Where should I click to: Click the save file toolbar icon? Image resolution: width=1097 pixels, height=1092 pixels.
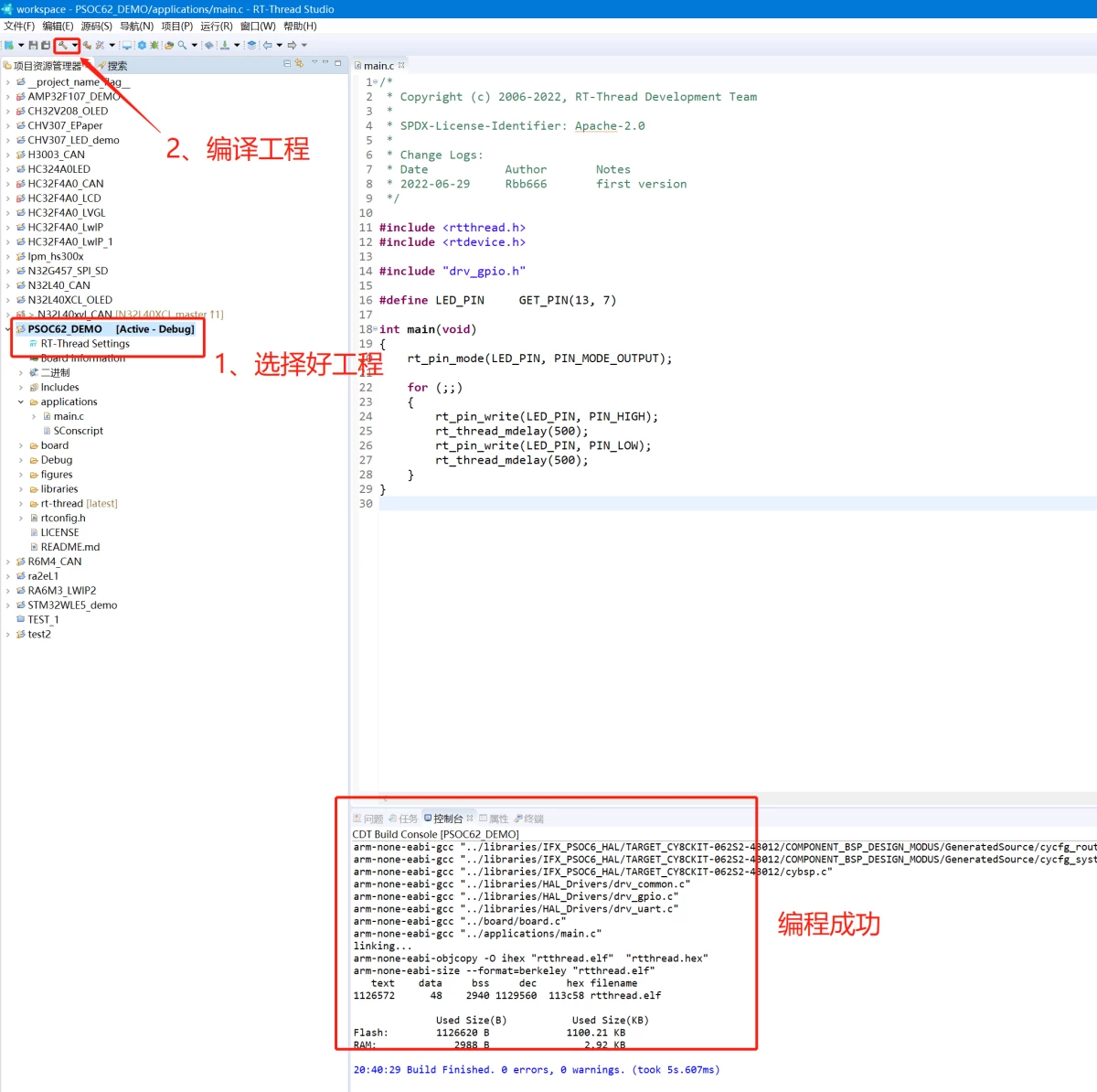[33, 45]
